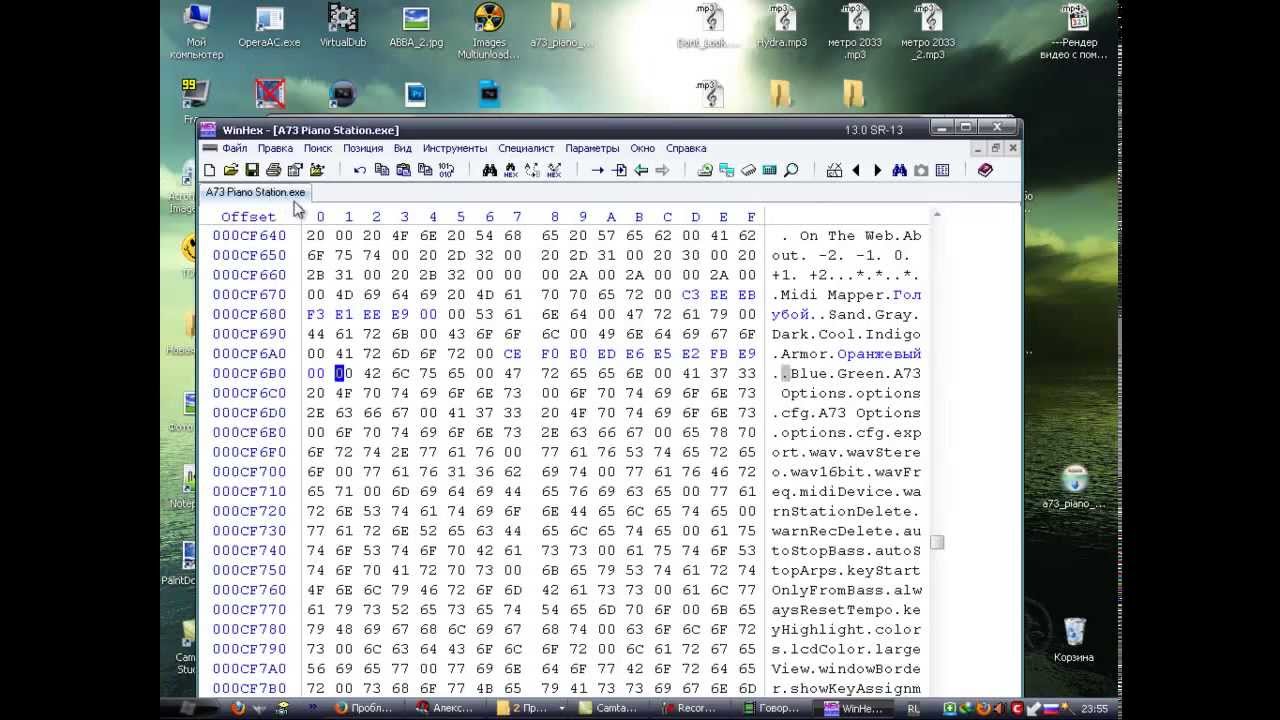Click the magnifying glass analyze icon
The height and width of the screenshot is (720, 1280).
[791, 170]
